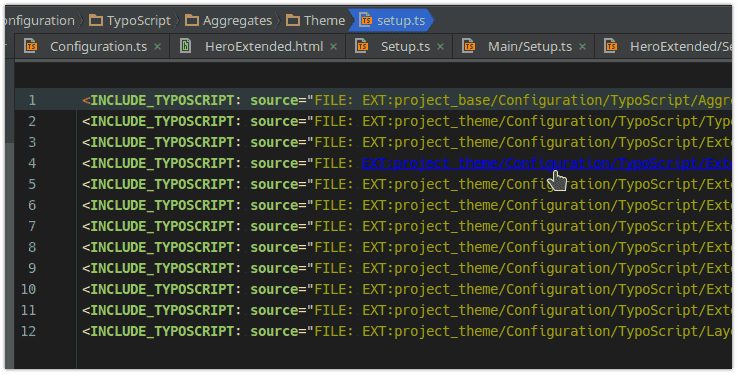
Task: Click line number 1 in the gutter
Action: click(32, 100)
